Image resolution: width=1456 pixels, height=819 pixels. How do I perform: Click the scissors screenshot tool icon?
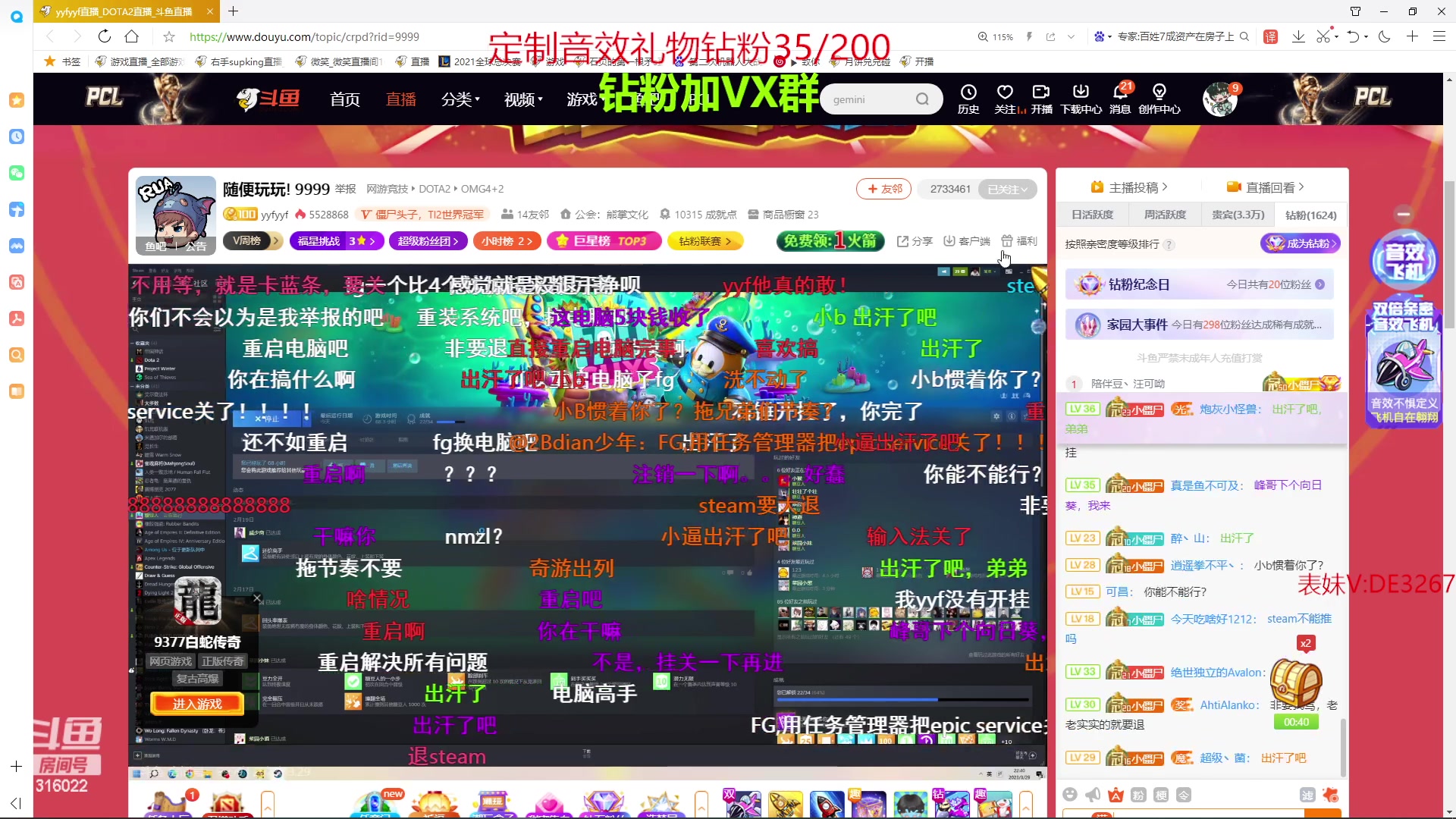tap(1323, 36)
